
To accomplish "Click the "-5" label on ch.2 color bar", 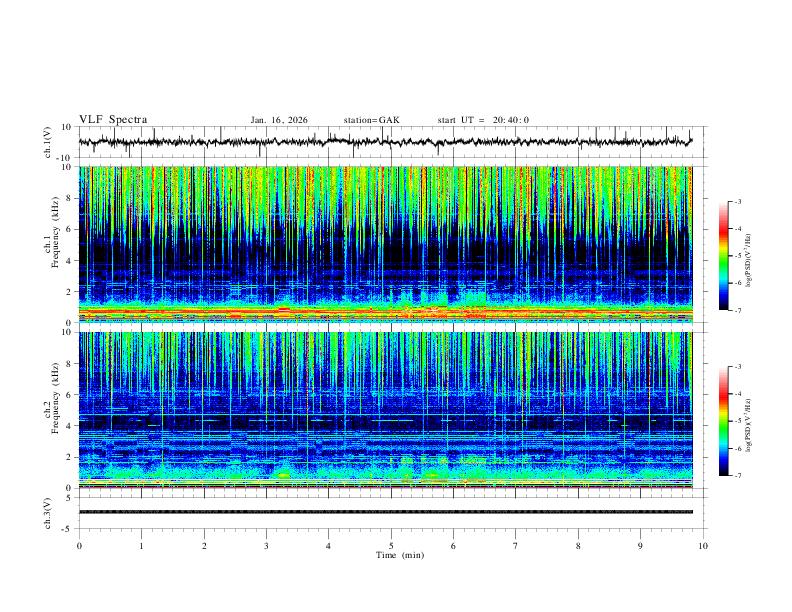I will point(738,421).
